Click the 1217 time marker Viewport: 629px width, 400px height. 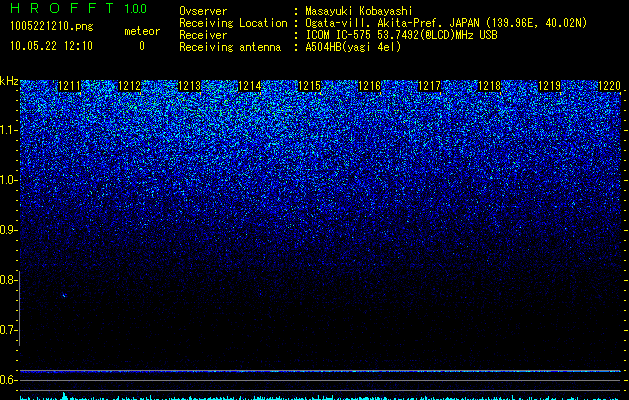click(x=429, y=86)
